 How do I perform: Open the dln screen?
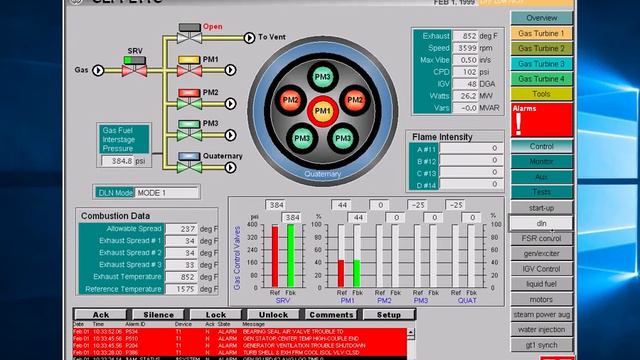click(x=542, y=223)
